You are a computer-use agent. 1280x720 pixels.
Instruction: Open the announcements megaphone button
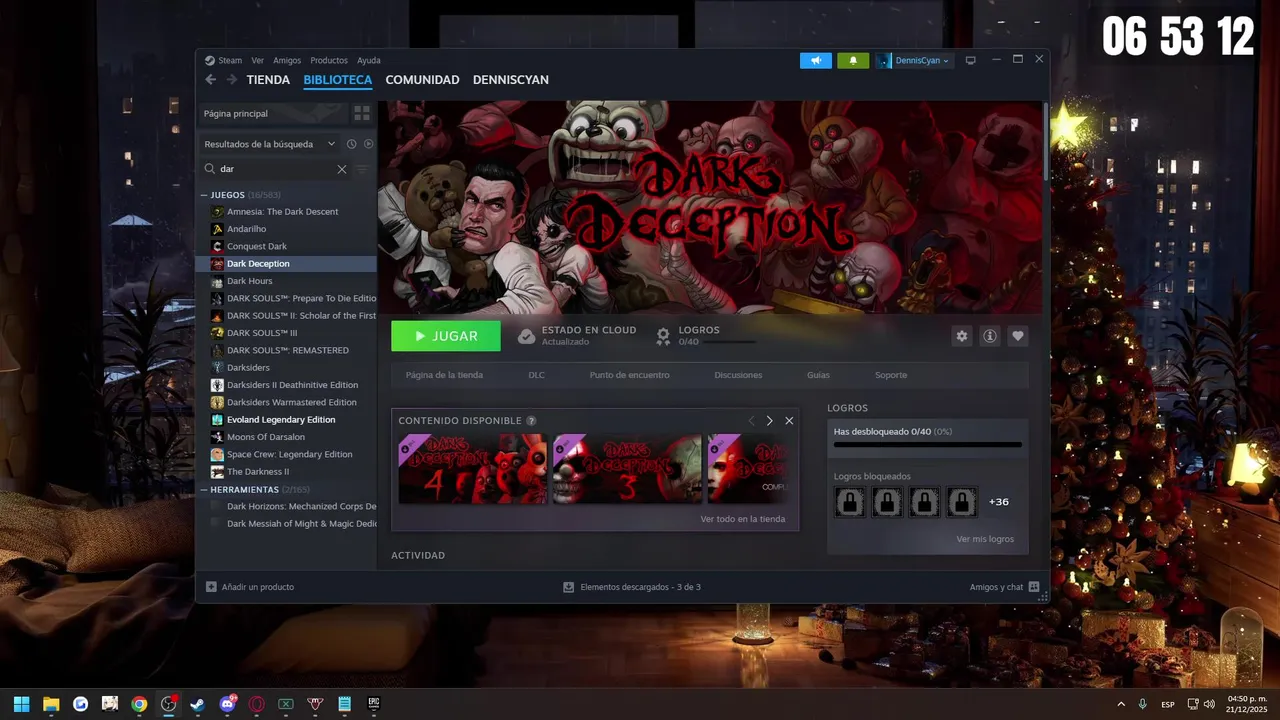pos(816,60)
